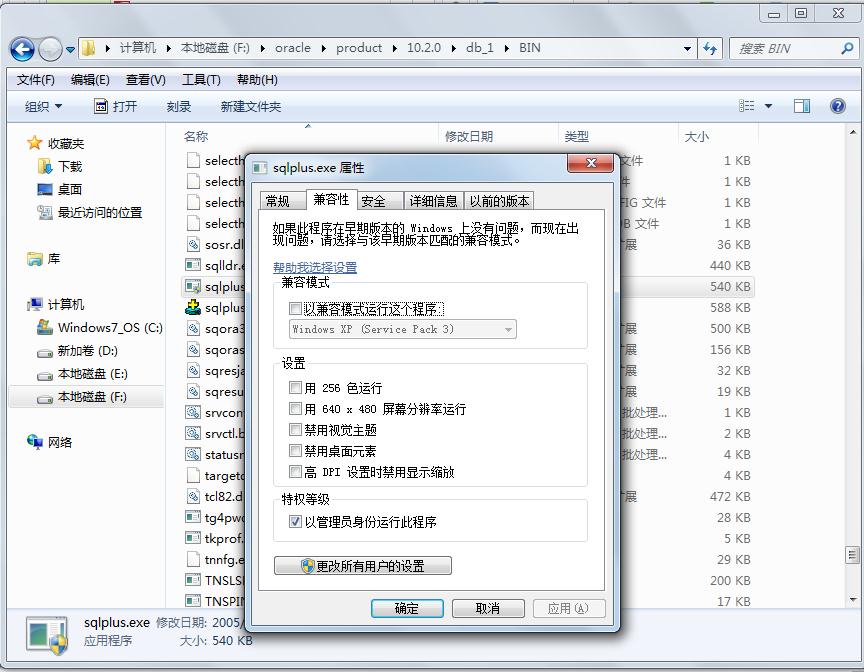Select the 本地磁盘 (F:) drive

pos(87,397)
